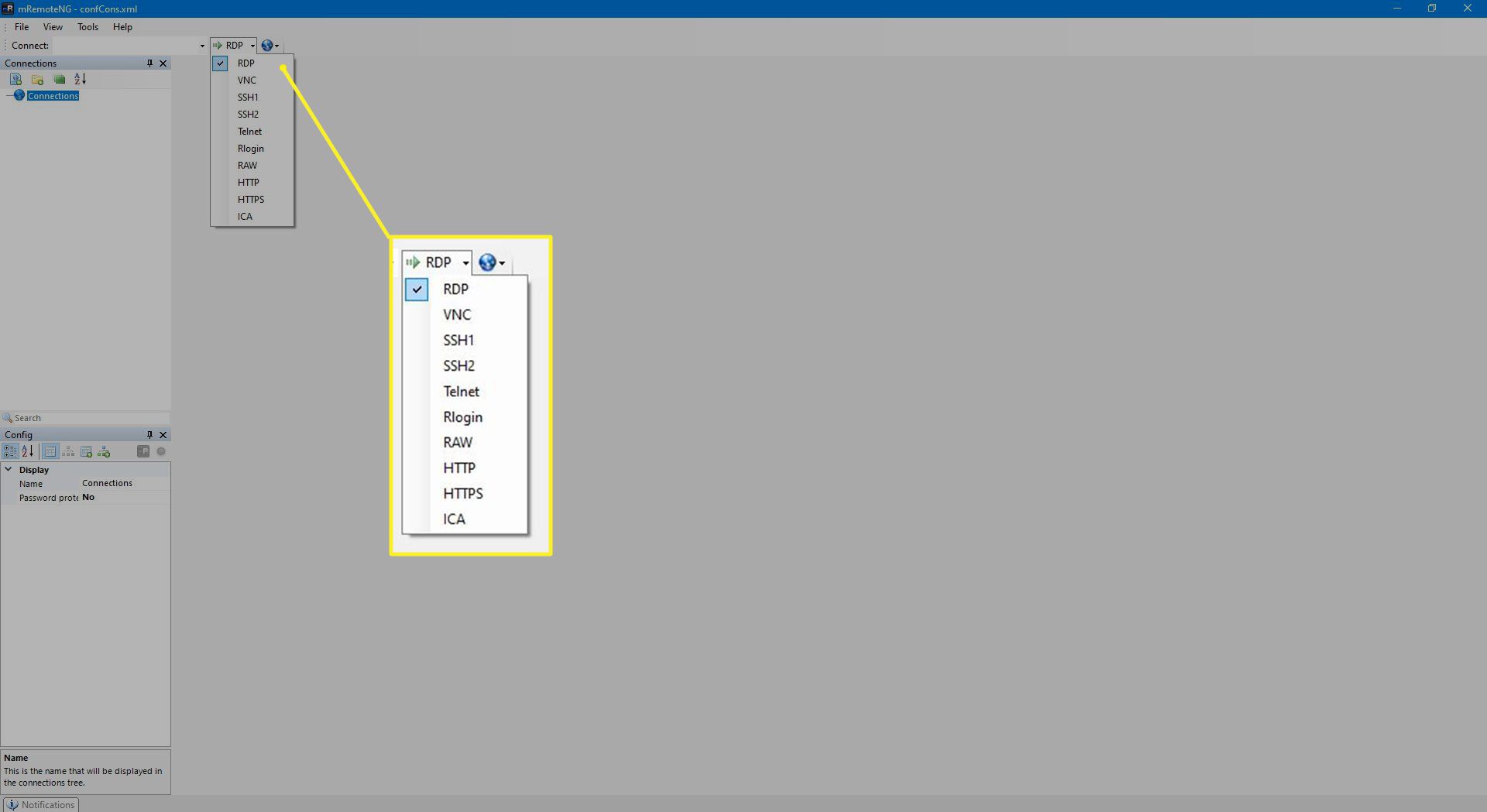
Task: Choose Rlogin from the protocol list
Action: (x=252, y=149)
